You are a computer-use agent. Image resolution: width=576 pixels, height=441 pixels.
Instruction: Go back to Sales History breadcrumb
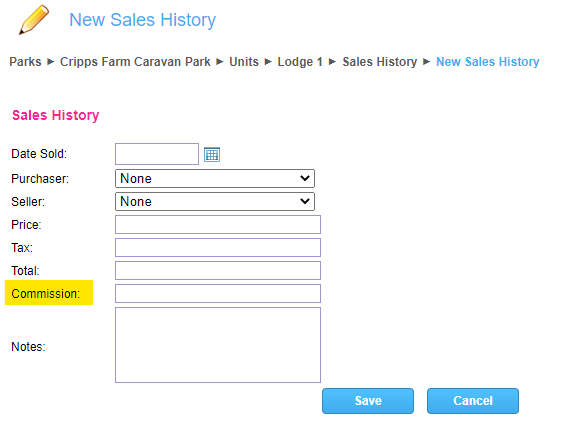[x=380, y=62]
